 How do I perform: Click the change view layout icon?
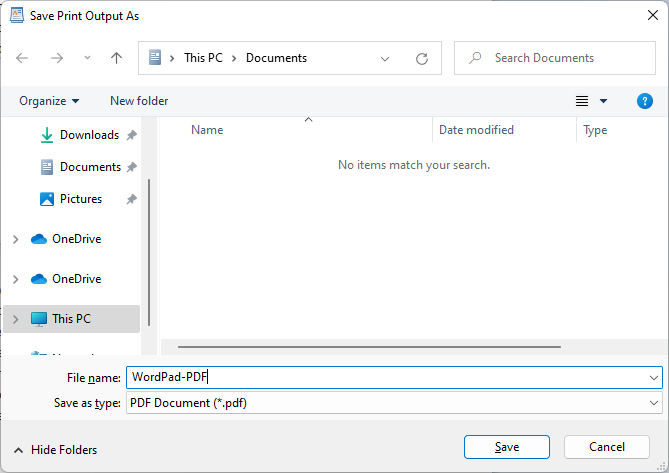click(582, 101)
